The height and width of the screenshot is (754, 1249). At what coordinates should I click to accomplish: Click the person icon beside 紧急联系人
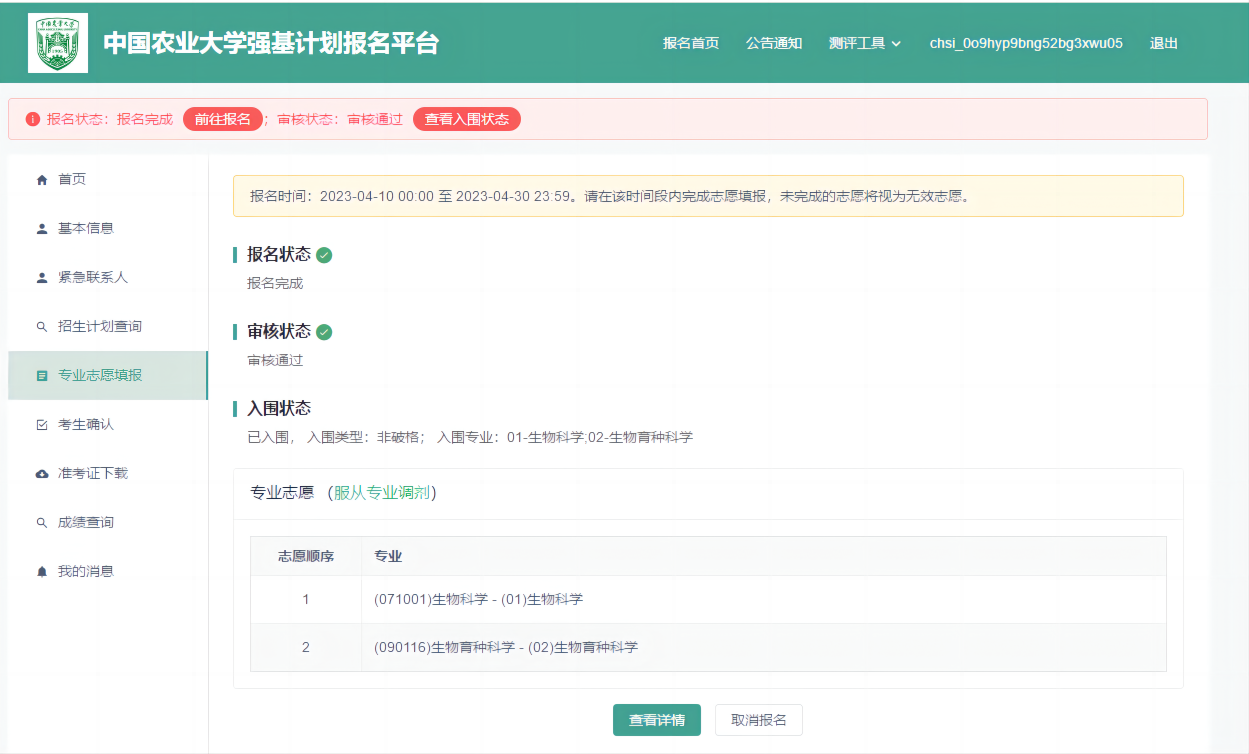tap(42, 278)
